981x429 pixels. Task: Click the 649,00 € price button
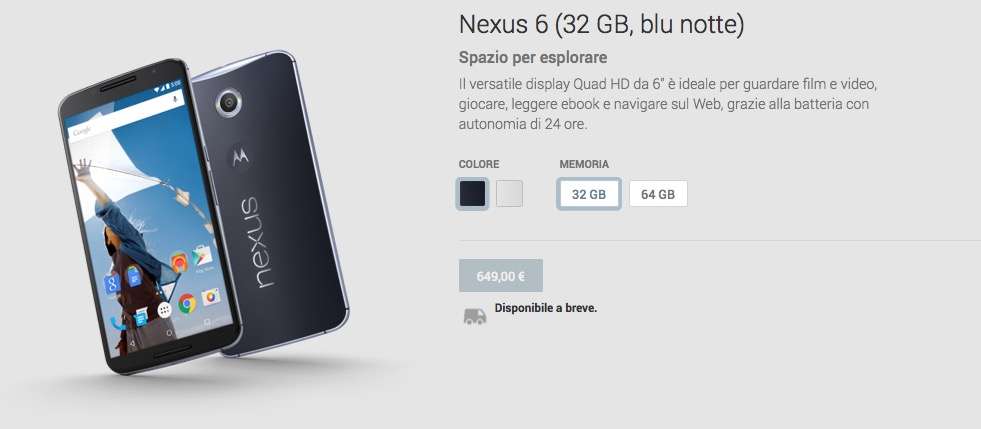[501, 276]
